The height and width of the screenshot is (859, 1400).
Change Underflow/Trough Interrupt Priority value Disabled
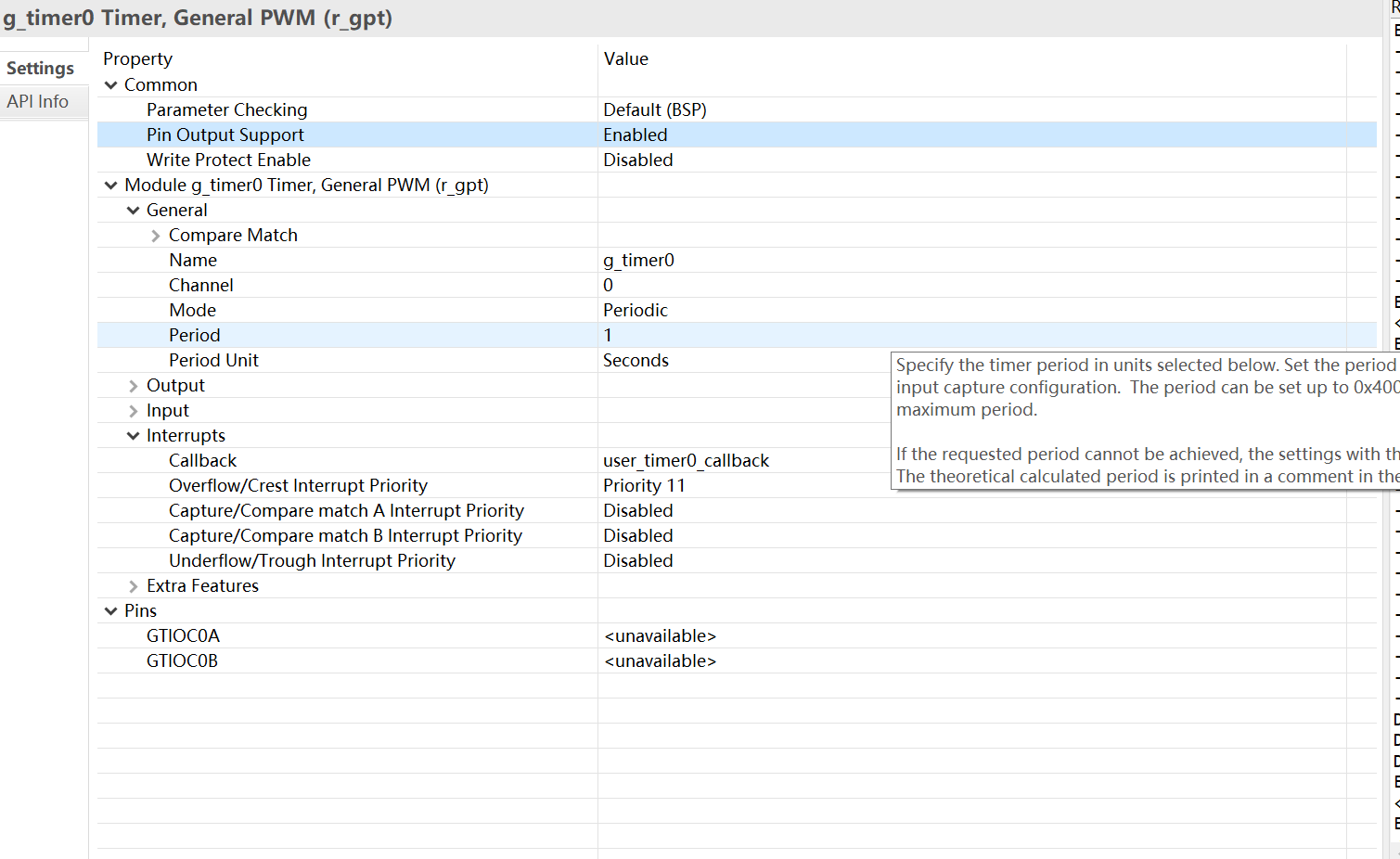638,560
